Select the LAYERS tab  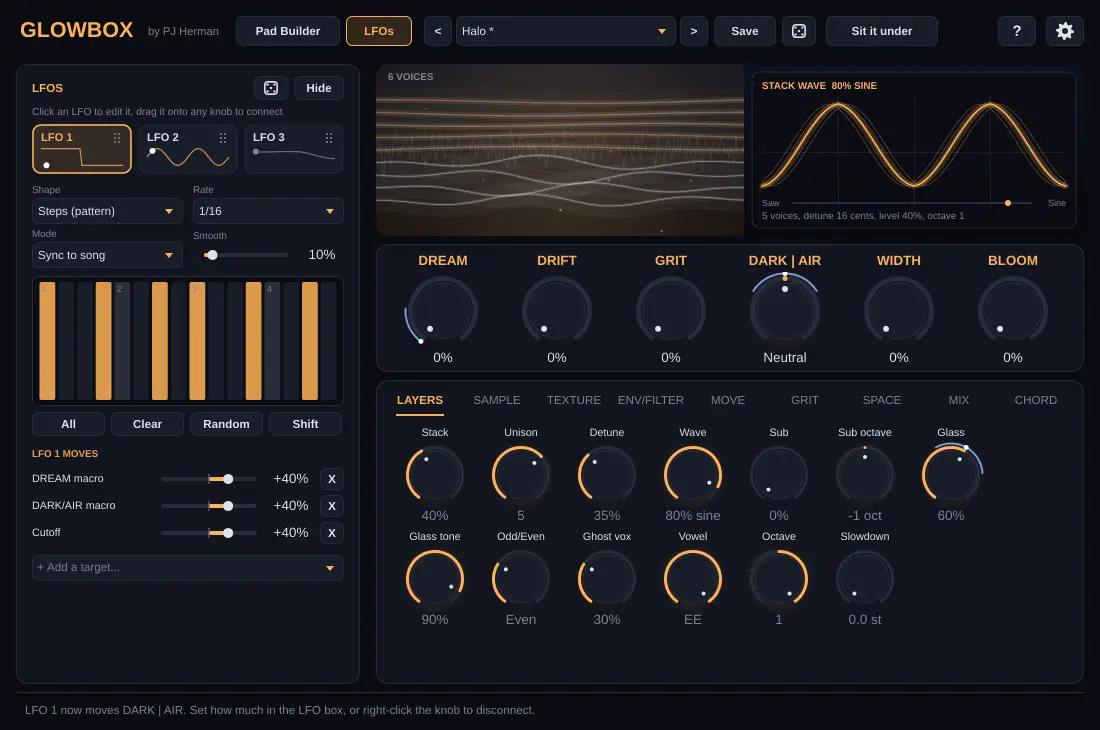420,400
